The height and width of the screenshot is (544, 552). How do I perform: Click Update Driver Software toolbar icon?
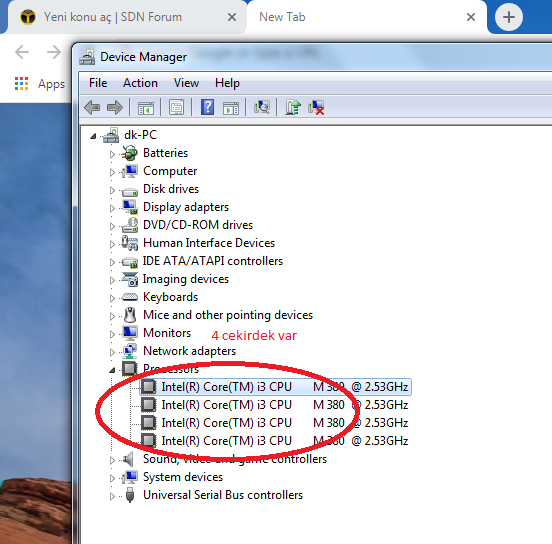(293, 107)
